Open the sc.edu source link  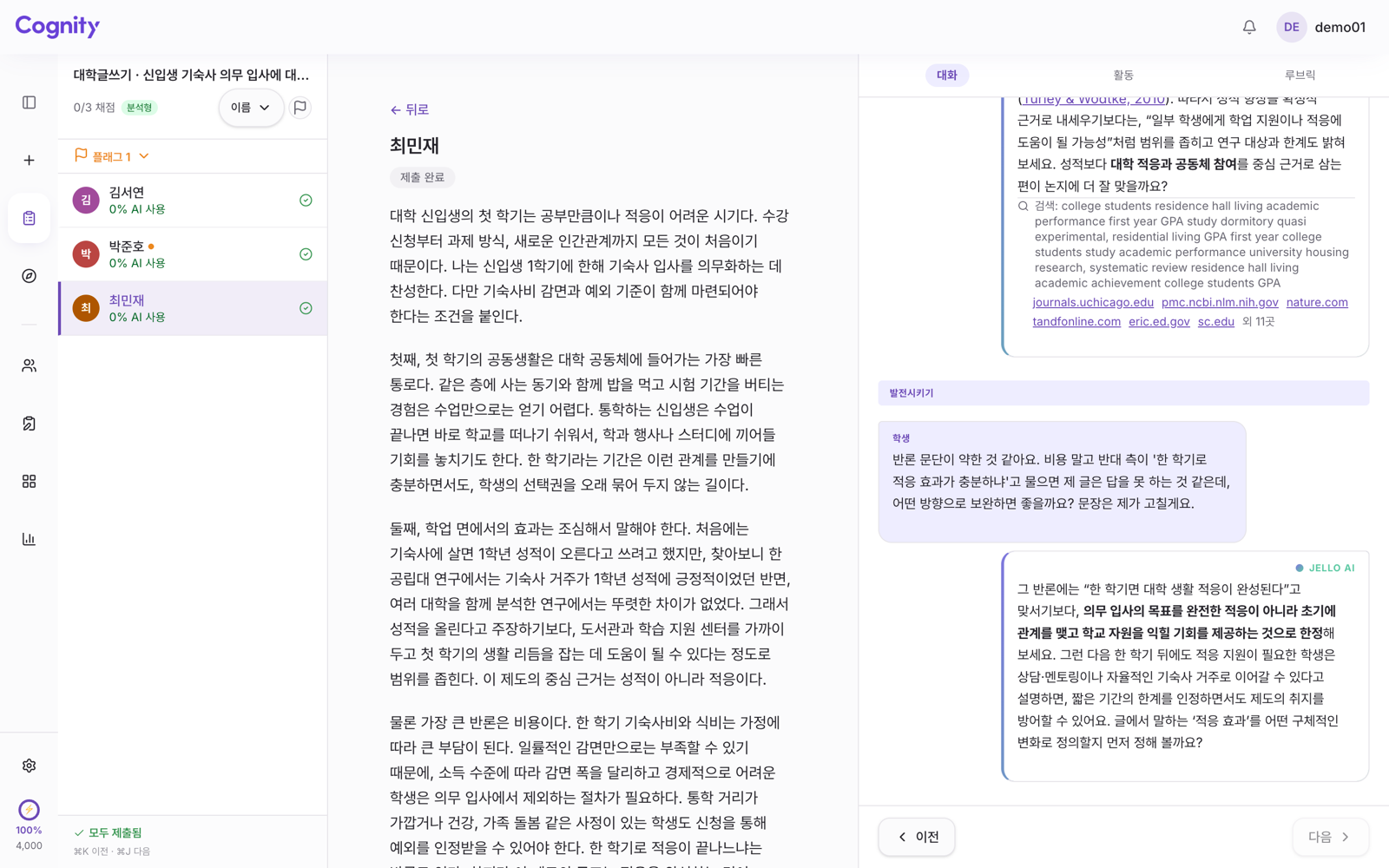click(x=1215, y=321)
